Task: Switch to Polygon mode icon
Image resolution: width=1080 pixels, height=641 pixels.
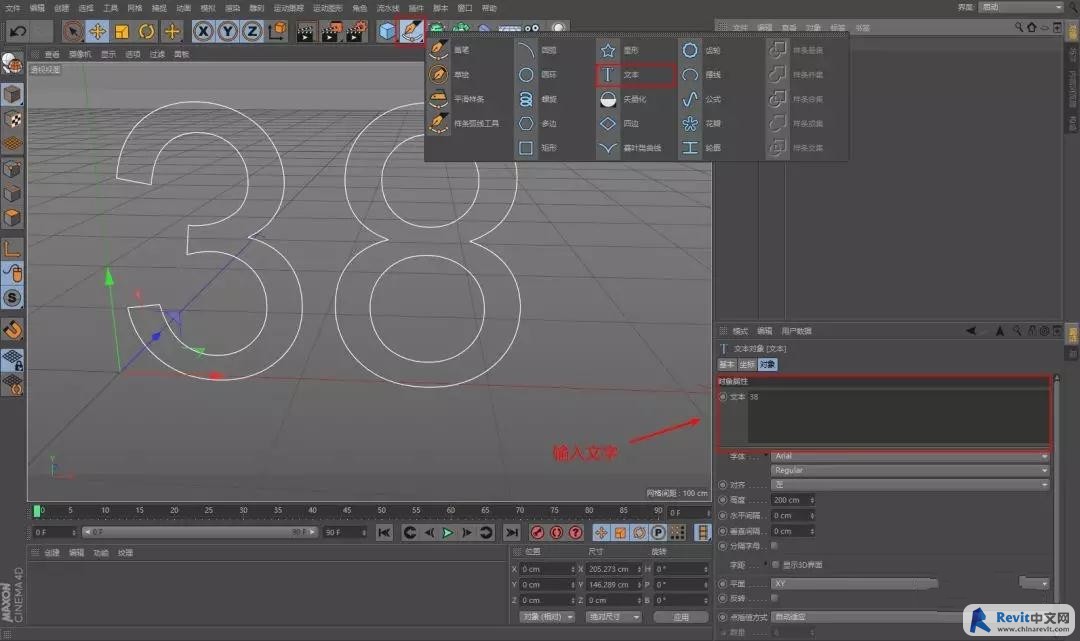Action: coord(12,218)
